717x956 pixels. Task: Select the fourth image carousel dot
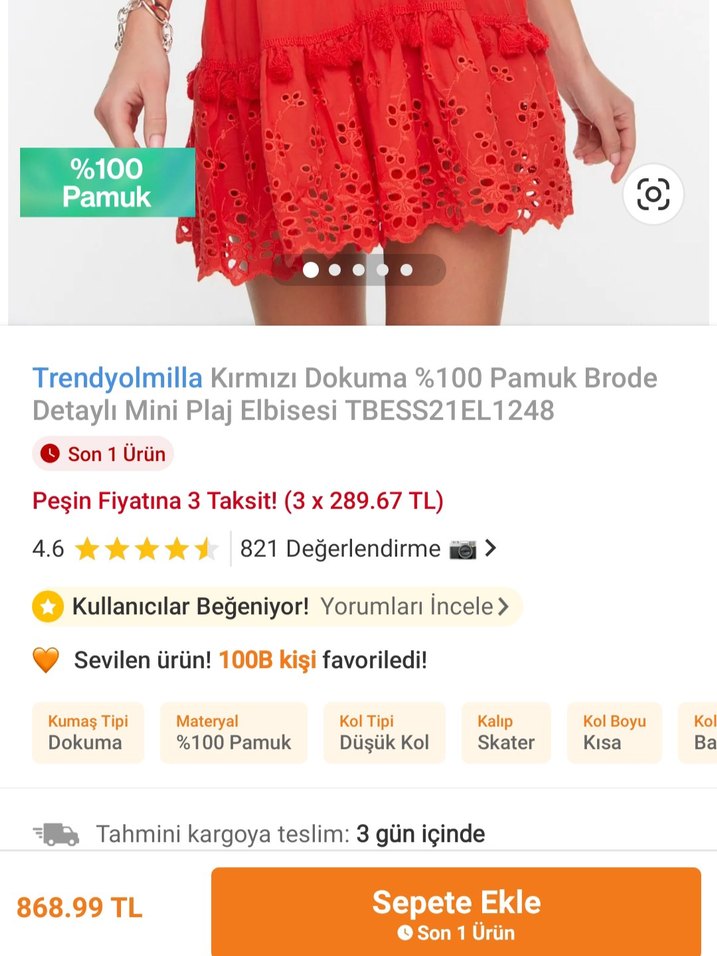coord(380,268)
